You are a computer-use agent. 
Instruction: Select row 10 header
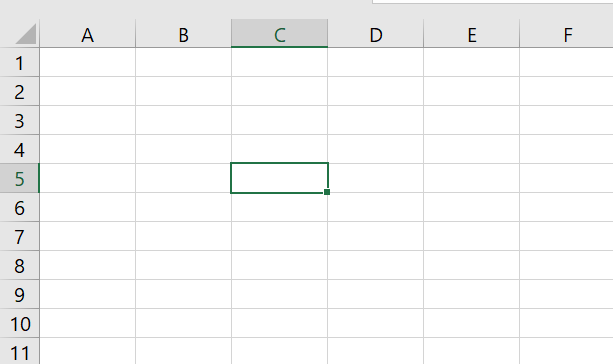point(20,323)
